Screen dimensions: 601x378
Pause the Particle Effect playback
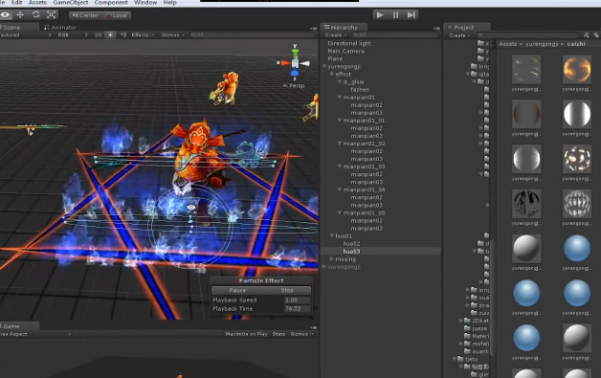237,291
